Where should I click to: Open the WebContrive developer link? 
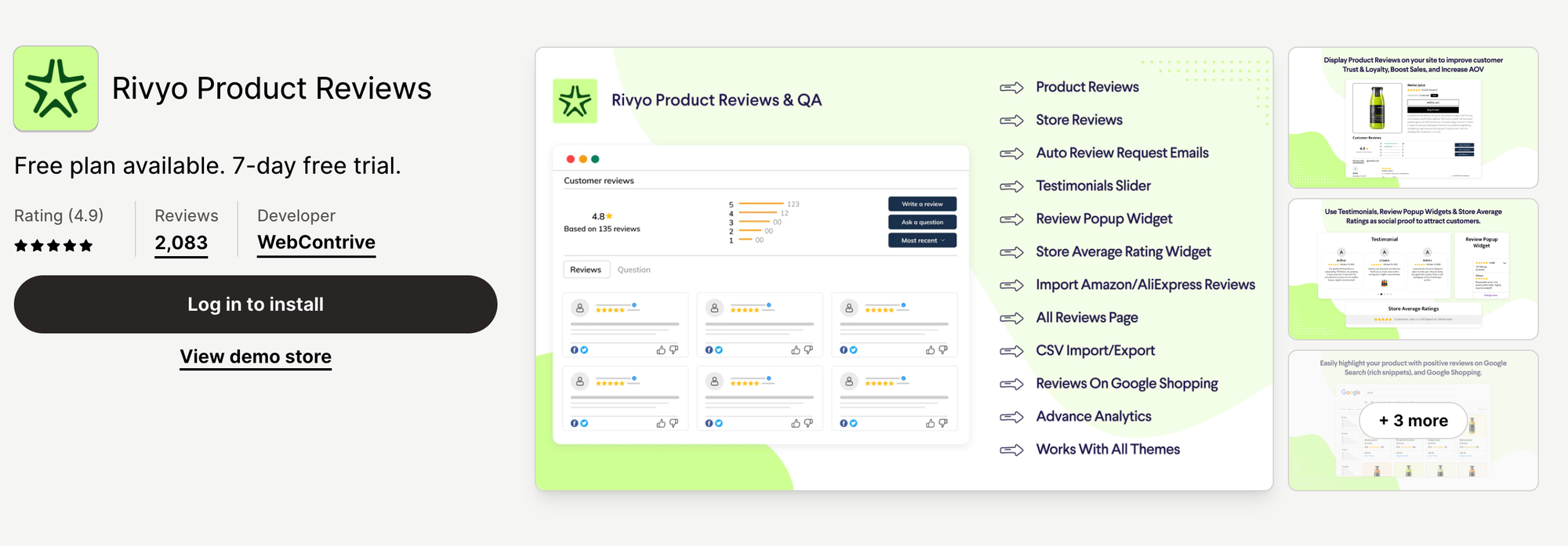[316, 243]
